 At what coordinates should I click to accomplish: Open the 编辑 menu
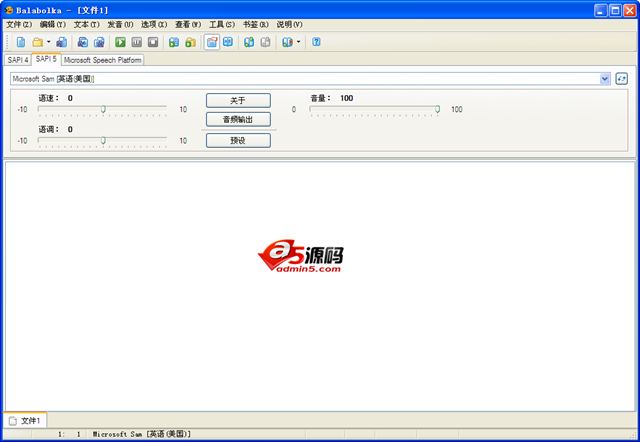tap(53, 24)
